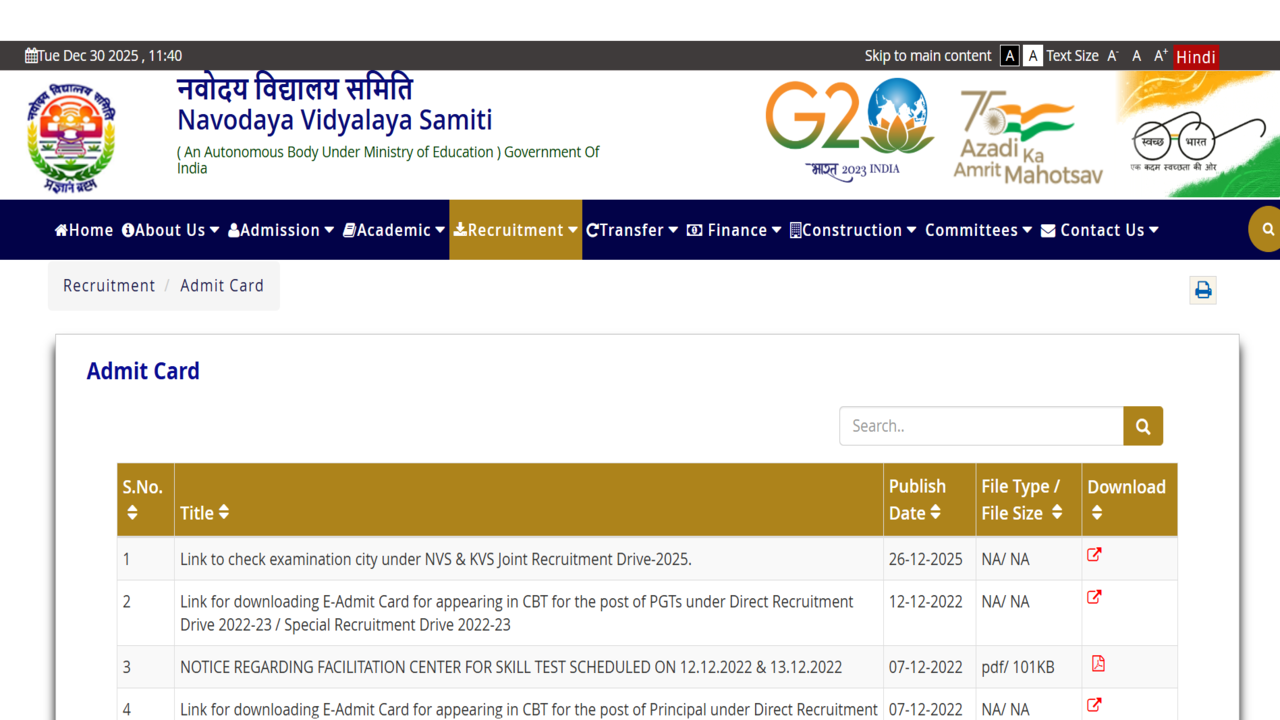Image resolution: width=1280 pixels, height=720 pixels.
Task: Click the admit card Search input field
Action: [x=980, y=426]
